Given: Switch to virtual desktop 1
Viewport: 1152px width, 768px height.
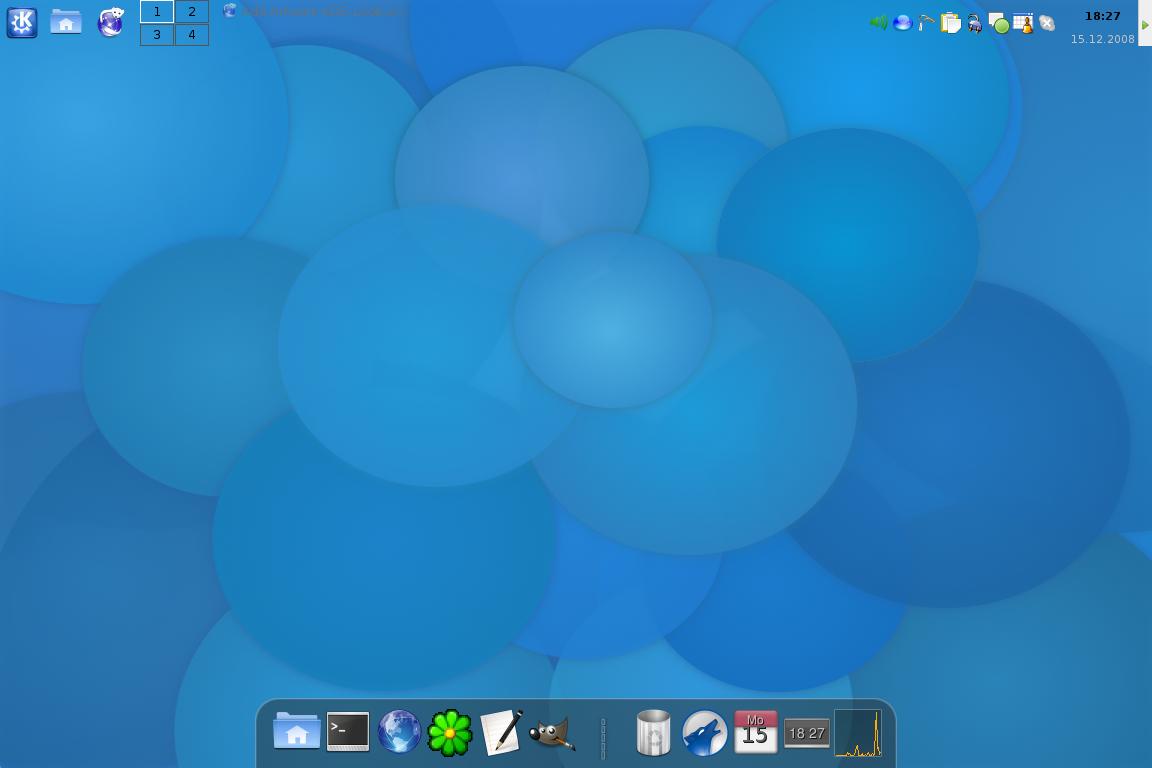Looking at the screenshot, I should click(157, 12).
